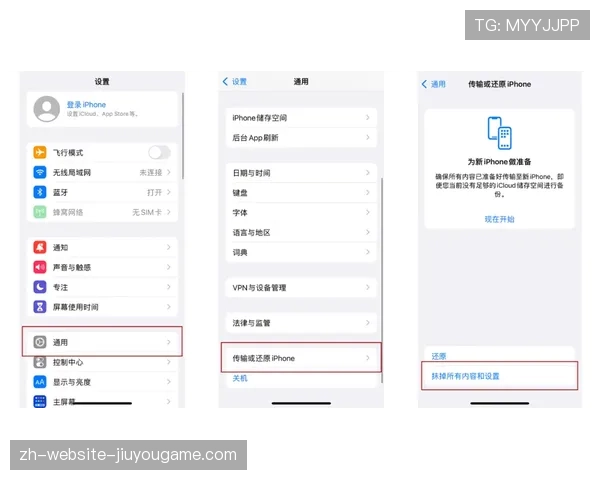Tap the Airplane mode (飞行模式) icon

(x=40, y=152)
